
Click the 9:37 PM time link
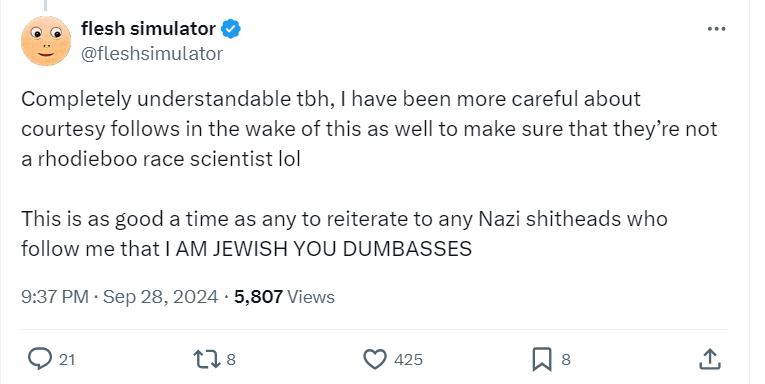55,297
